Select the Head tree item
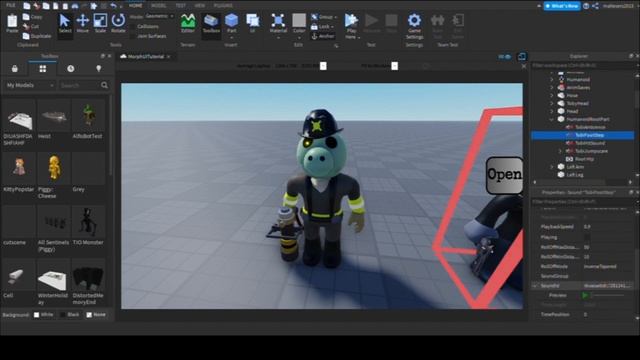 pyautogui.click(x=572, y=111)
